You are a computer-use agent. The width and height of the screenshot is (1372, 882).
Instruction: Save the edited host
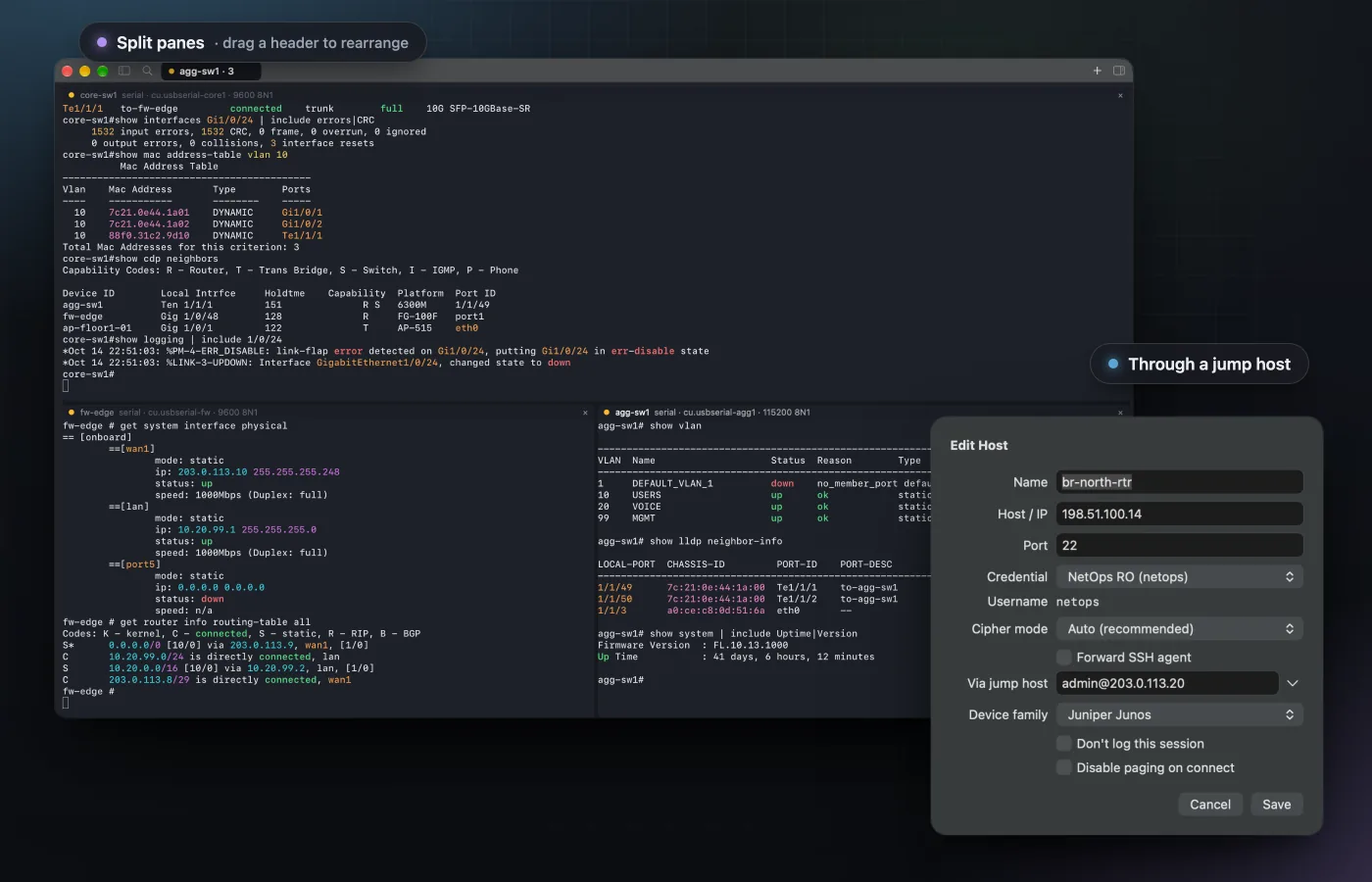point(1276,805)
